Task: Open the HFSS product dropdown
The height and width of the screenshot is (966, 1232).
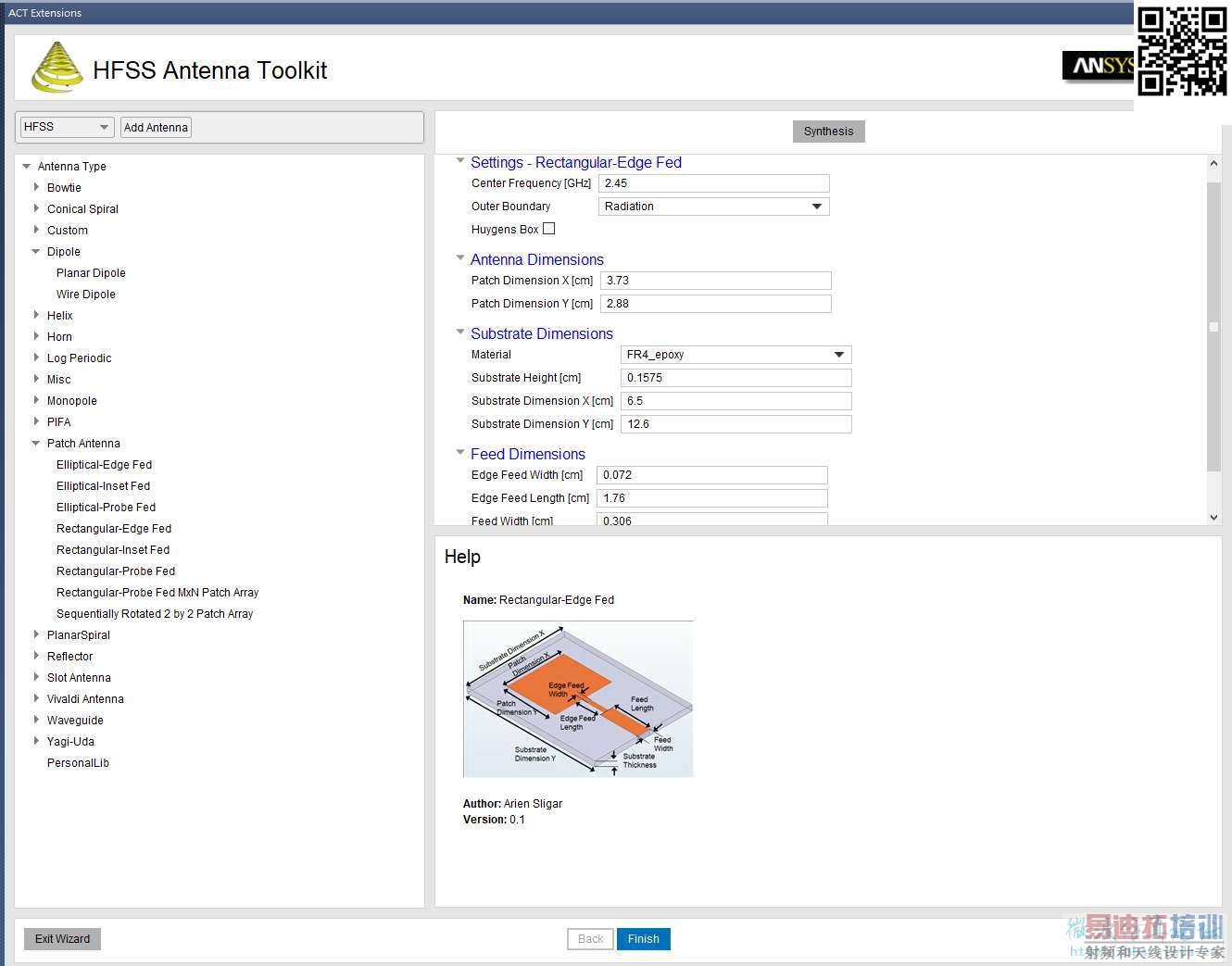Action: (66, 127)
